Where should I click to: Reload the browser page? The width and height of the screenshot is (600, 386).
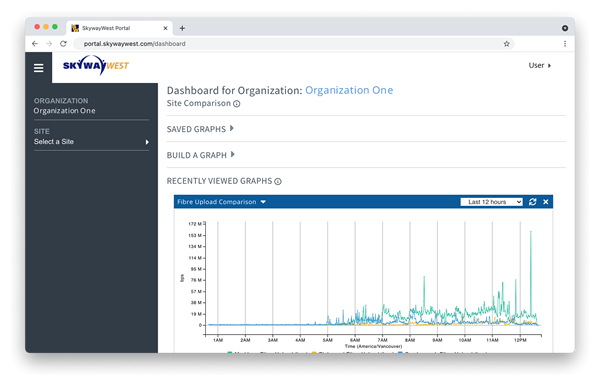click(63, 44)
